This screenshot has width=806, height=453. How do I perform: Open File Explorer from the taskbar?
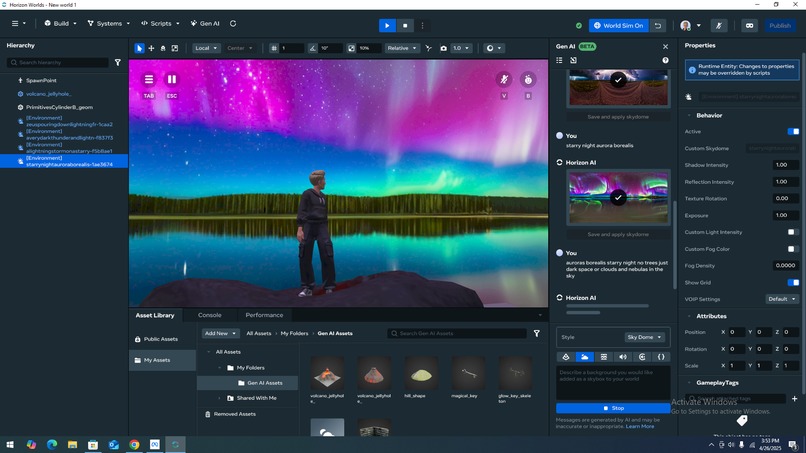[x=72, y=445]
